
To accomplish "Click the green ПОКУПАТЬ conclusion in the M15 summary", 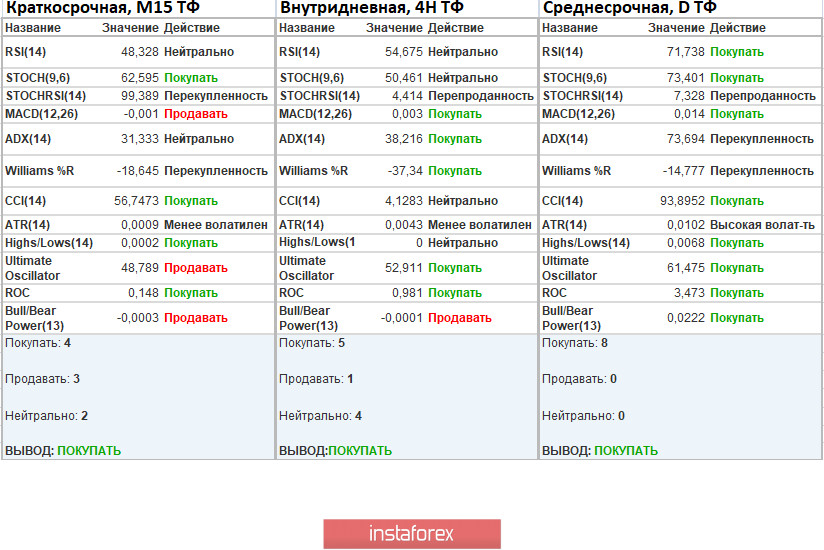I will (89, 451).
